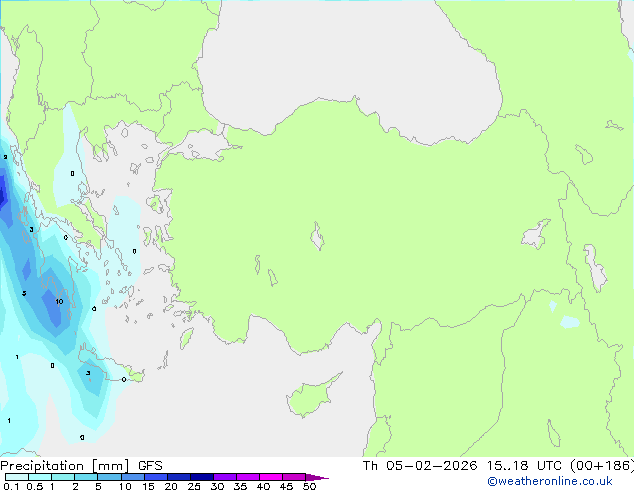Screen dimensions: 634x490
Task: Select the 35–40 mm legend swatch
Action: tap(248, 477)
